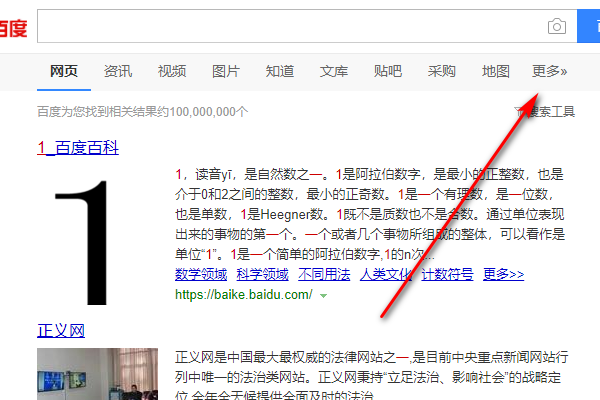Open the 数学领域 sublink

(x=201, y=274)
